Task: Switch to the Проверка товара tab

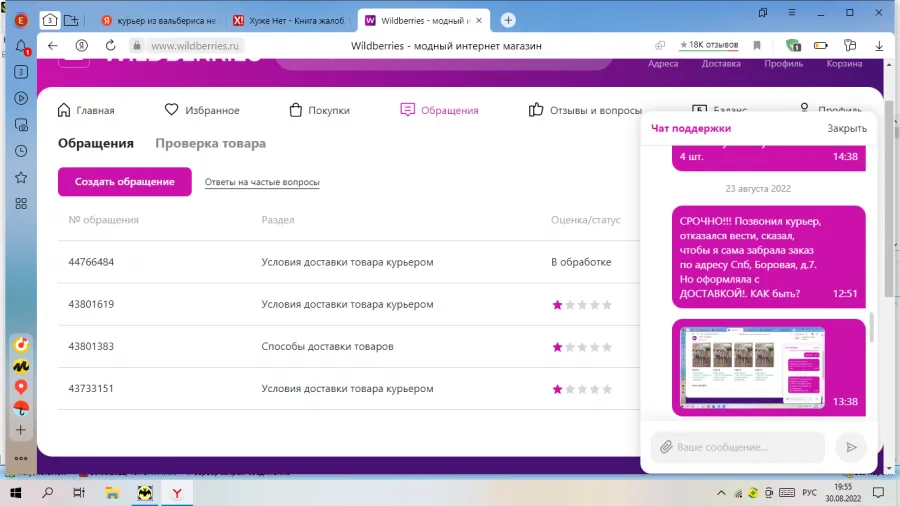Action: (211, 143)
